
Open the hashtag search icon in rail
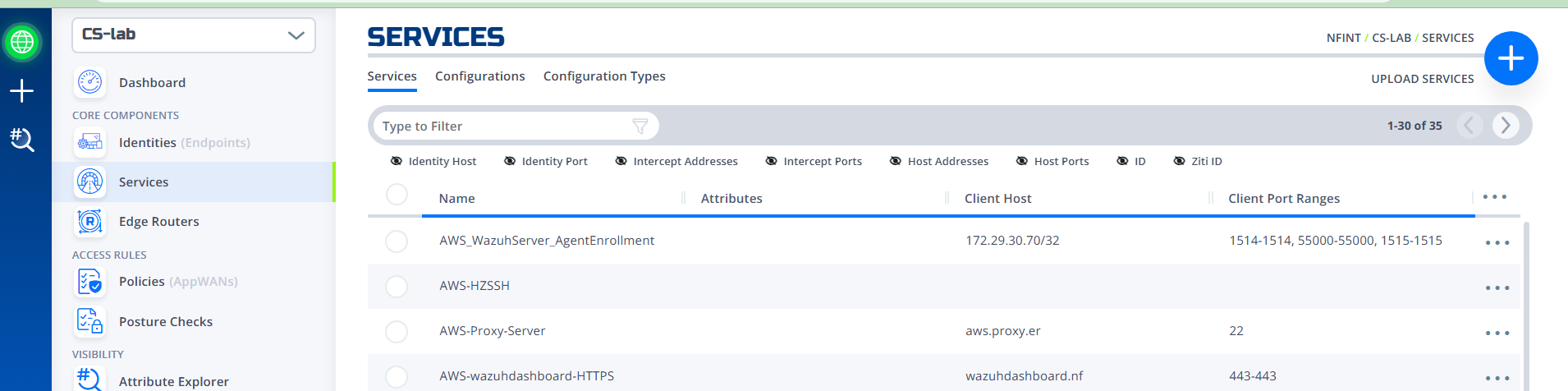click(21, 140)
